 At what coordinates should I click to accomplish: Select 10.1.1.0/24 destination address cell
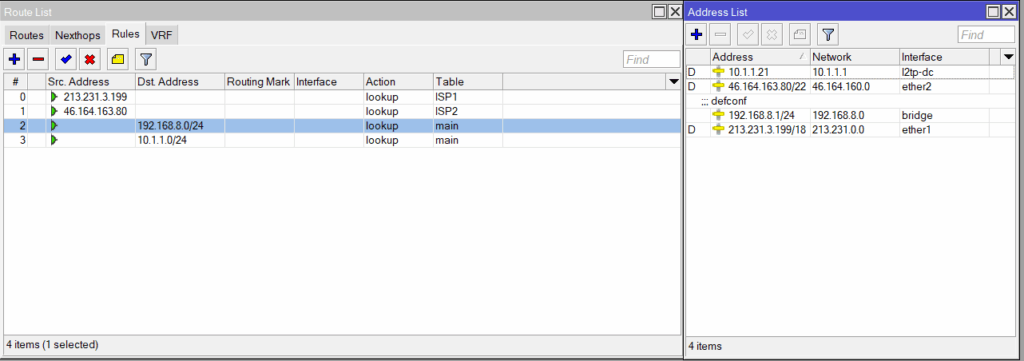pyautogui.click(x=180, y=140)
